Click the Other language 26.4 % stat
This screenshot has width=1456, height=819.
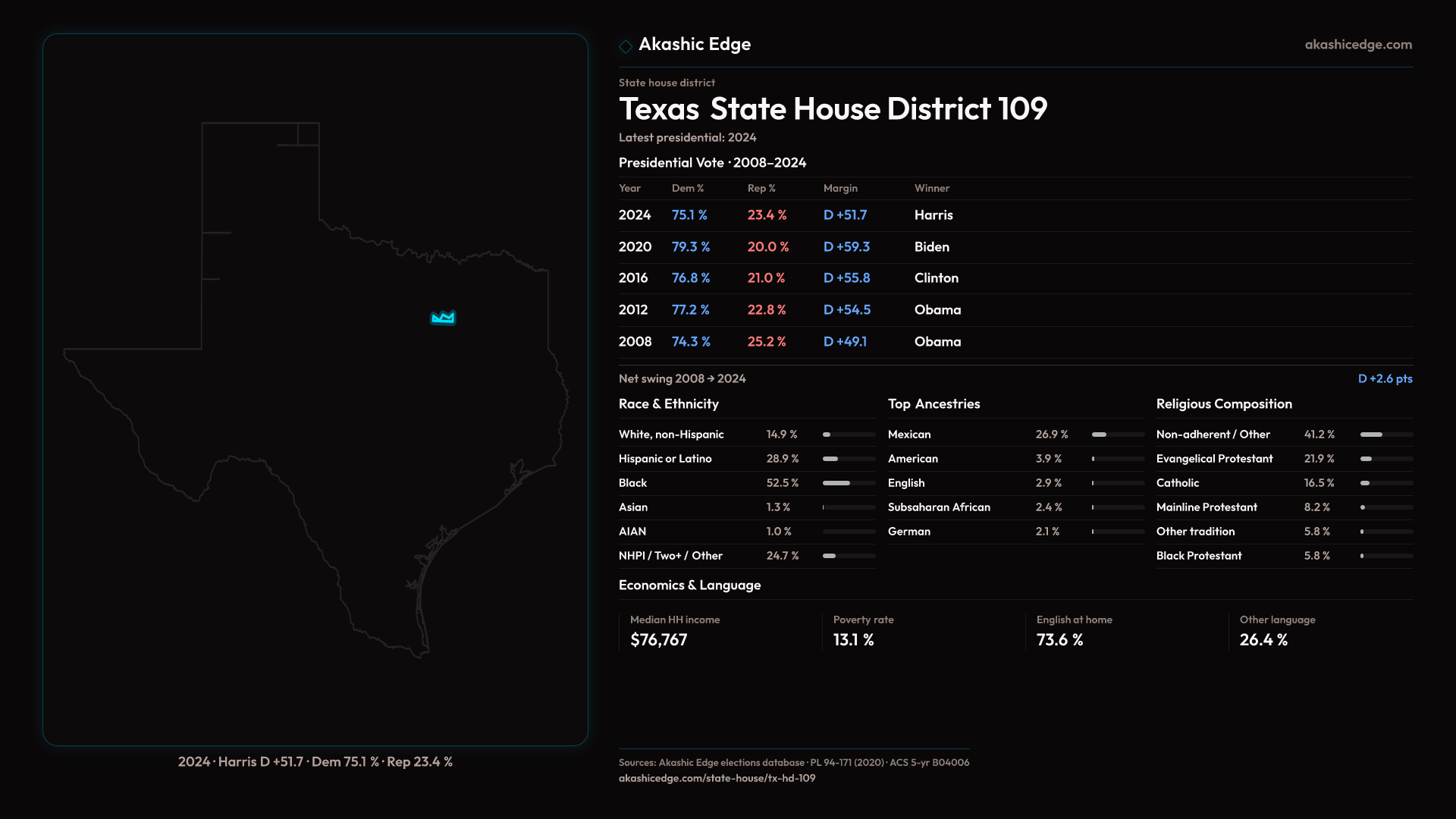pos(1263,640)
